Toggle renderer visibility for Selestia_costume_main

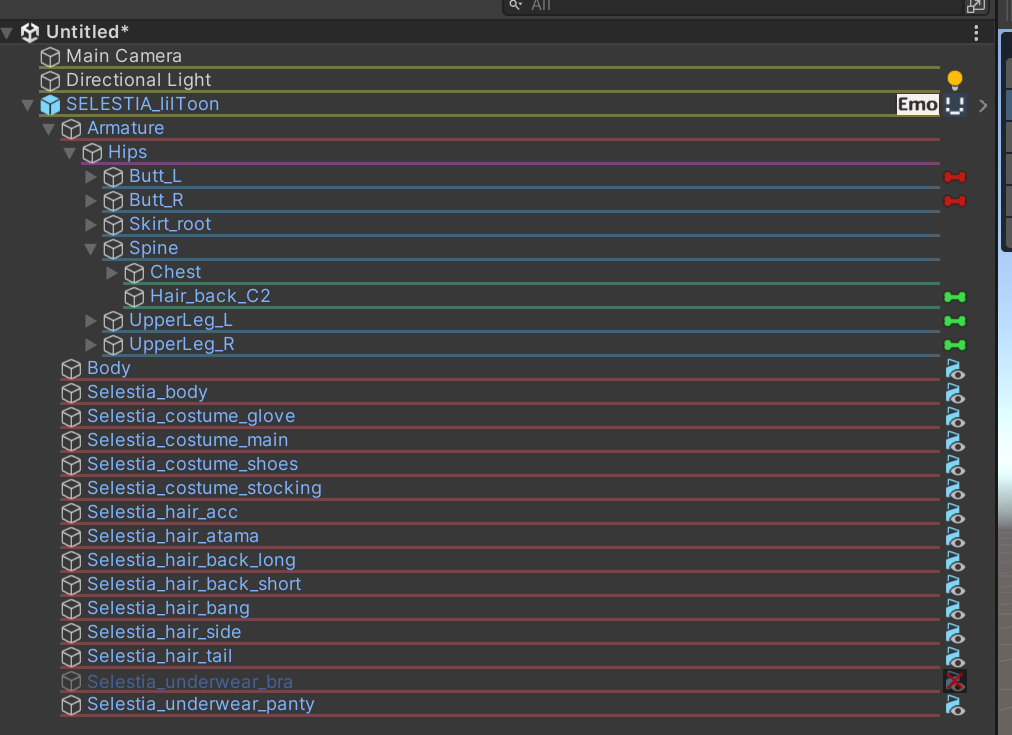click(955, 441)
